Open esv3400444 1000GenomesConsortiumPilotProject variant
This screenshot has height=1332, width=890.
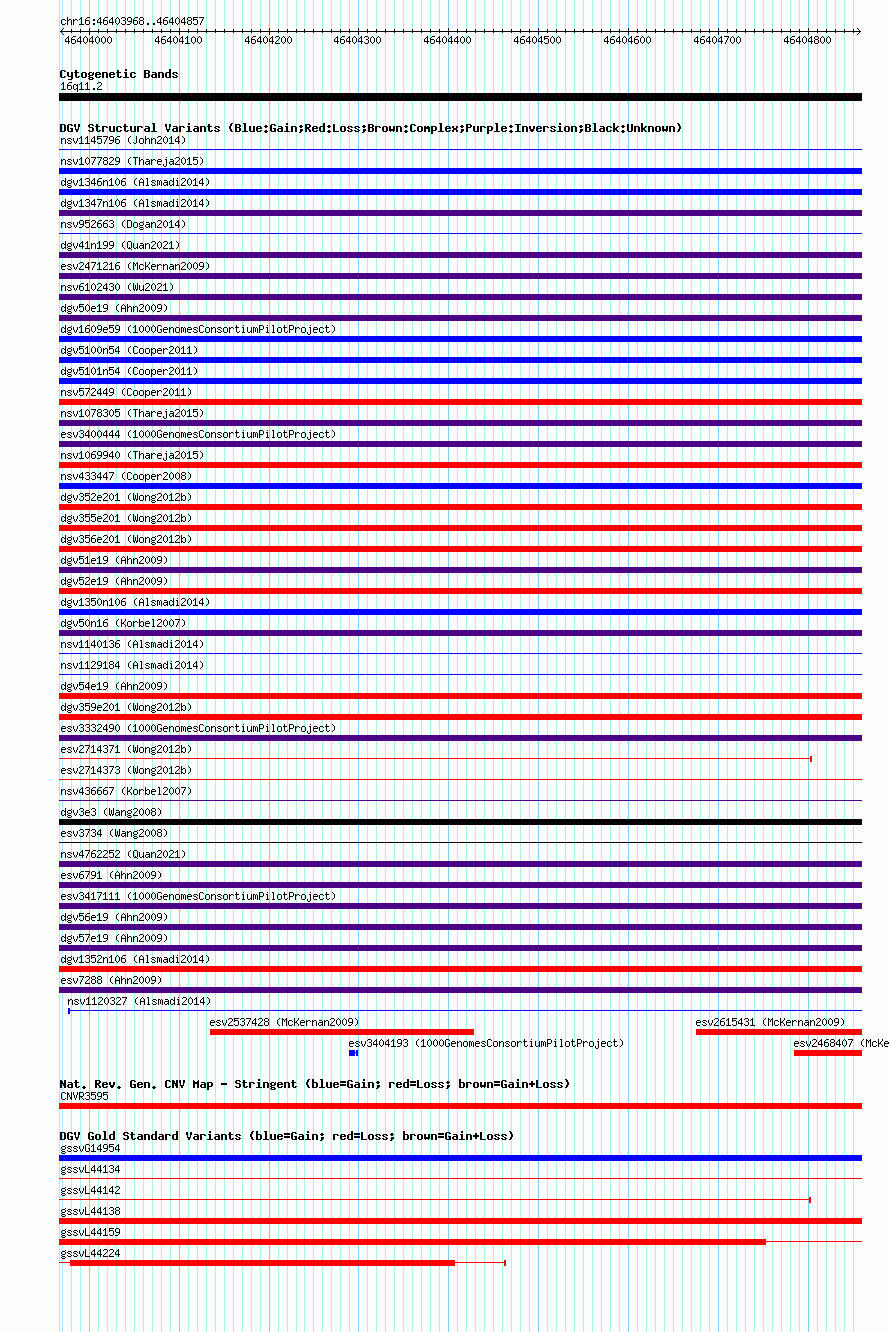pyautogui.click(x=198, y=434)
